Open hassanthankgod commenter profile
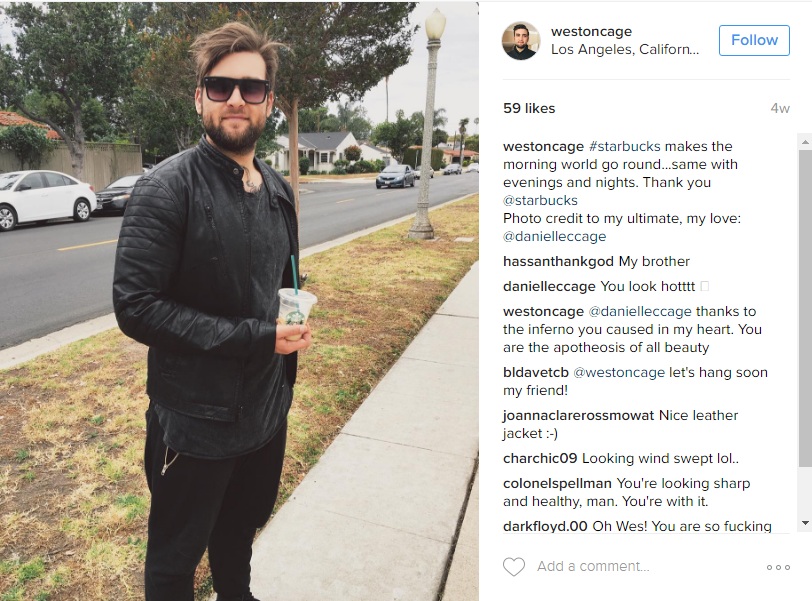 tap(558, 261)
